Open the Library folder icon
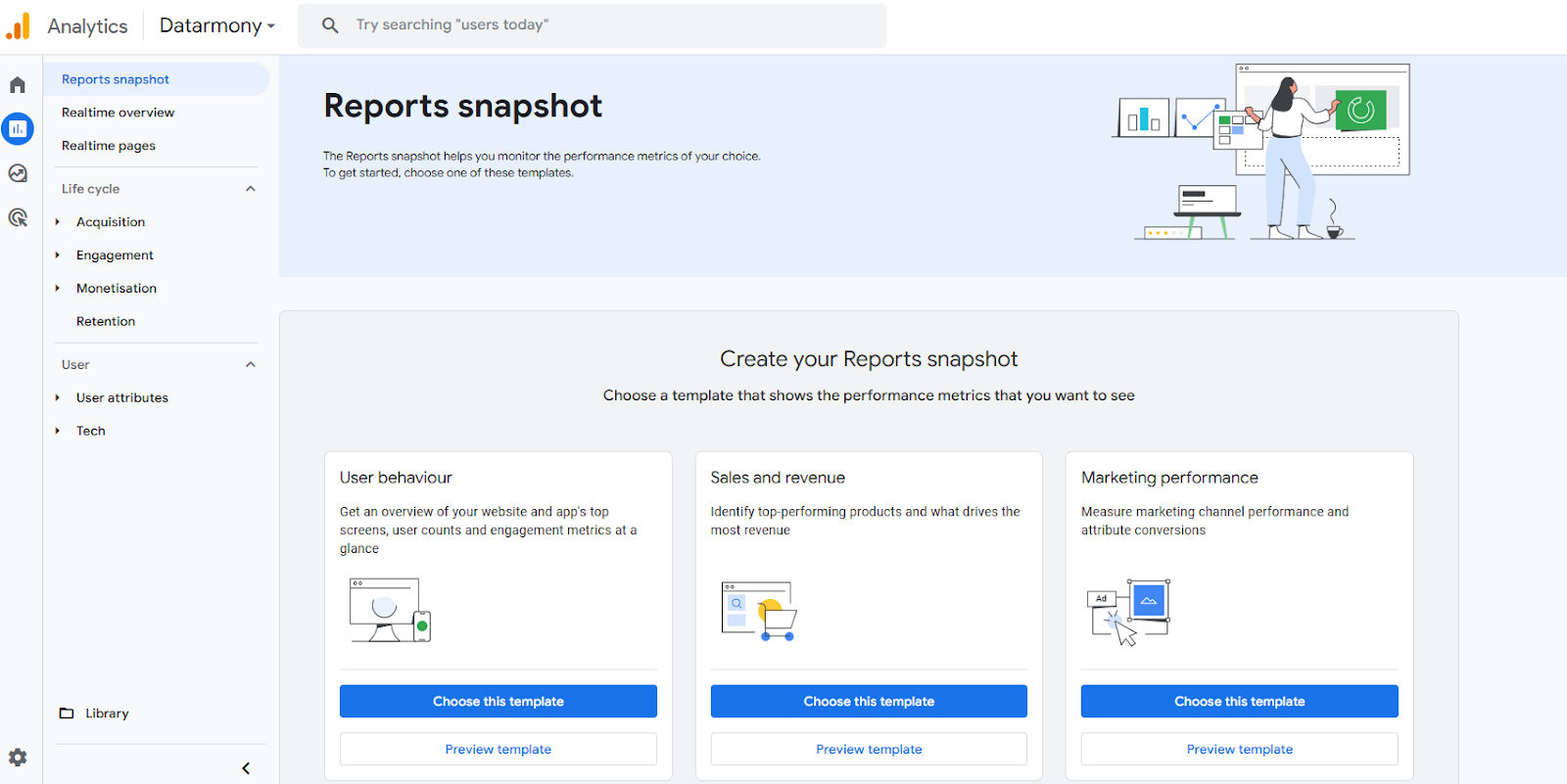The height and width of the screenshot is (784, 1567). pyautogui.click(x=67, y=714)
